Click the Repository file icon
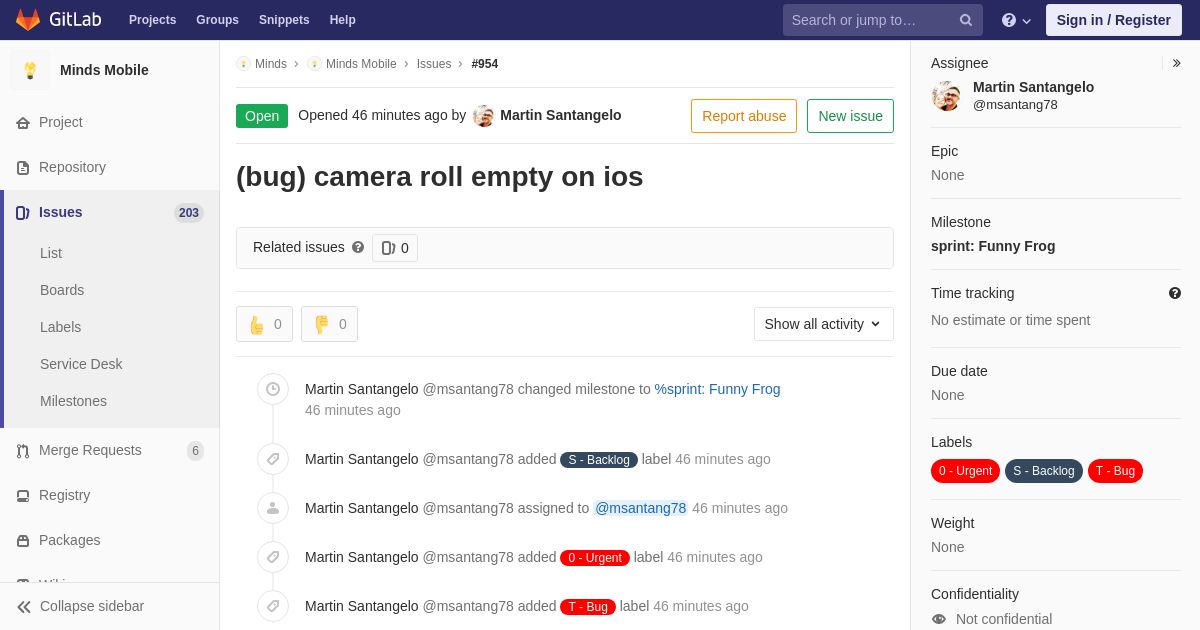This screenshot has height=630, width=1200. [x=23, y=168]
